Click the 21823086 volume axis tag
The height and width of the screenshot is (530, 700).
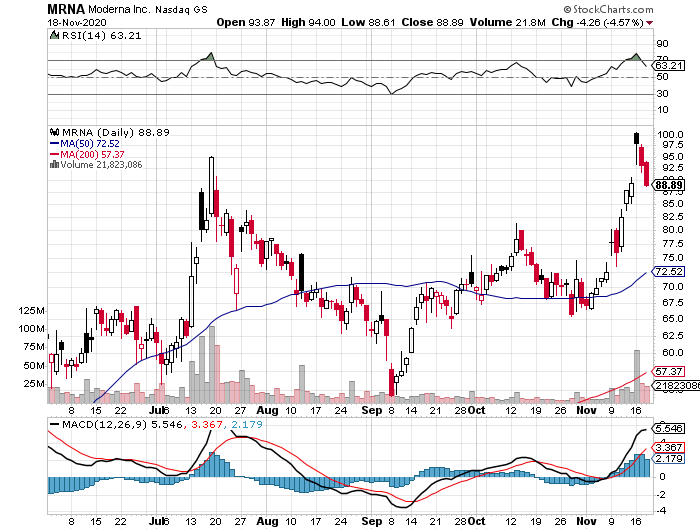tap(676, 385)
